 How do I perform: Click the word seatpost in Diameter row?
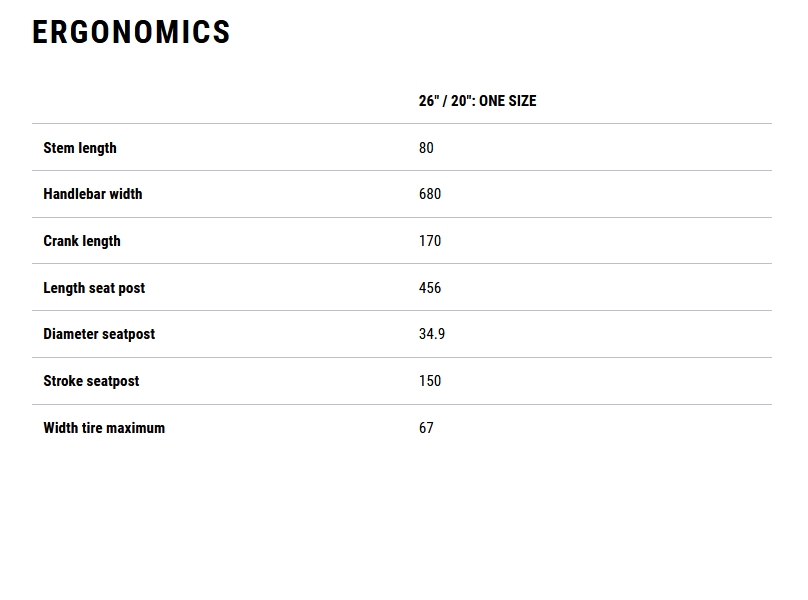128,334
